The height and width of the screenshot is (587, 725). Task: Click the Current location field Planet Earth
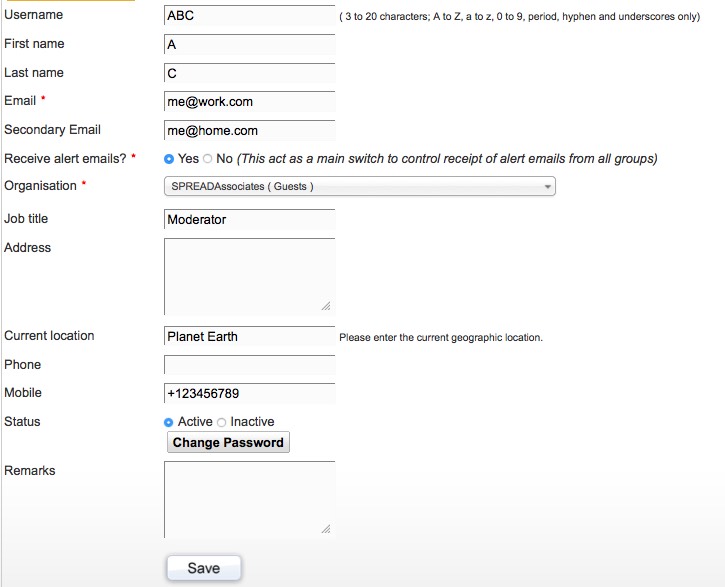click(250, 336)
